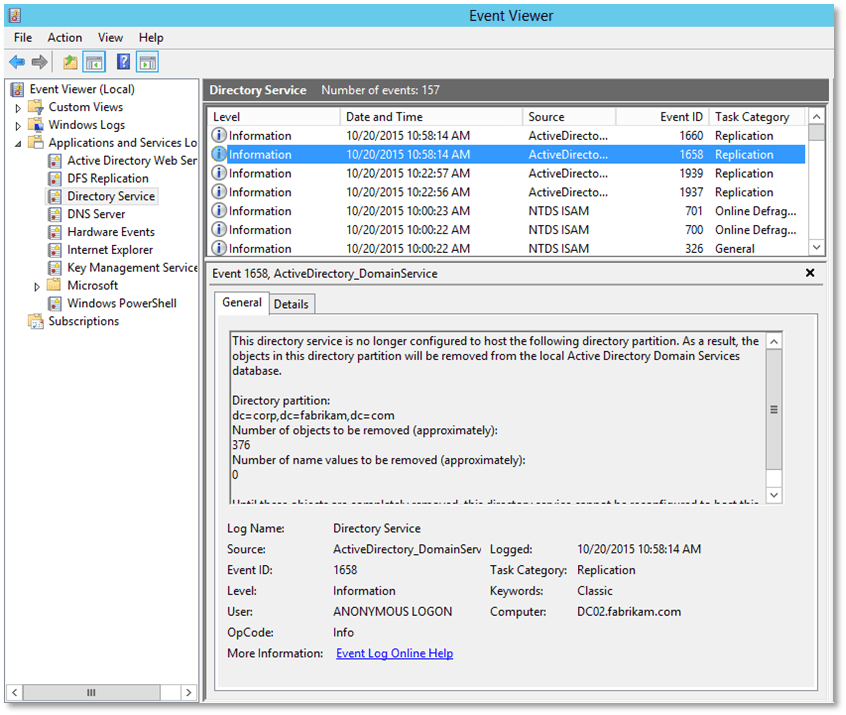Viewport: 846px width, 715px height.
Task: Open Event Log Online Help link
Action: (x=394, y=653)
